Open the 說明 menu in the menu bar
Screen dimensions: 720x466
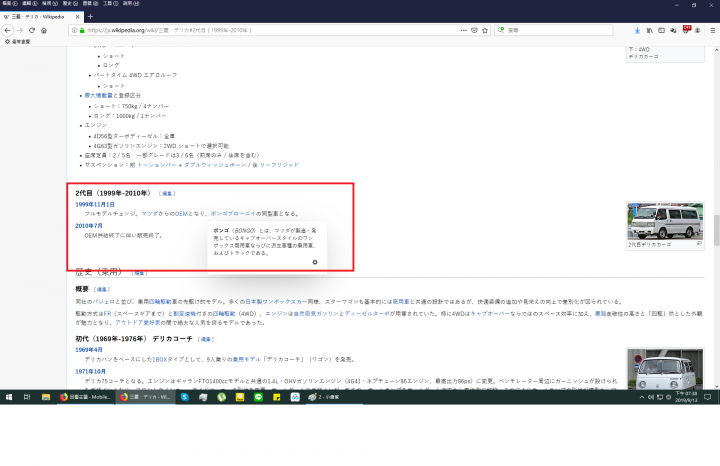click(131, 3)
